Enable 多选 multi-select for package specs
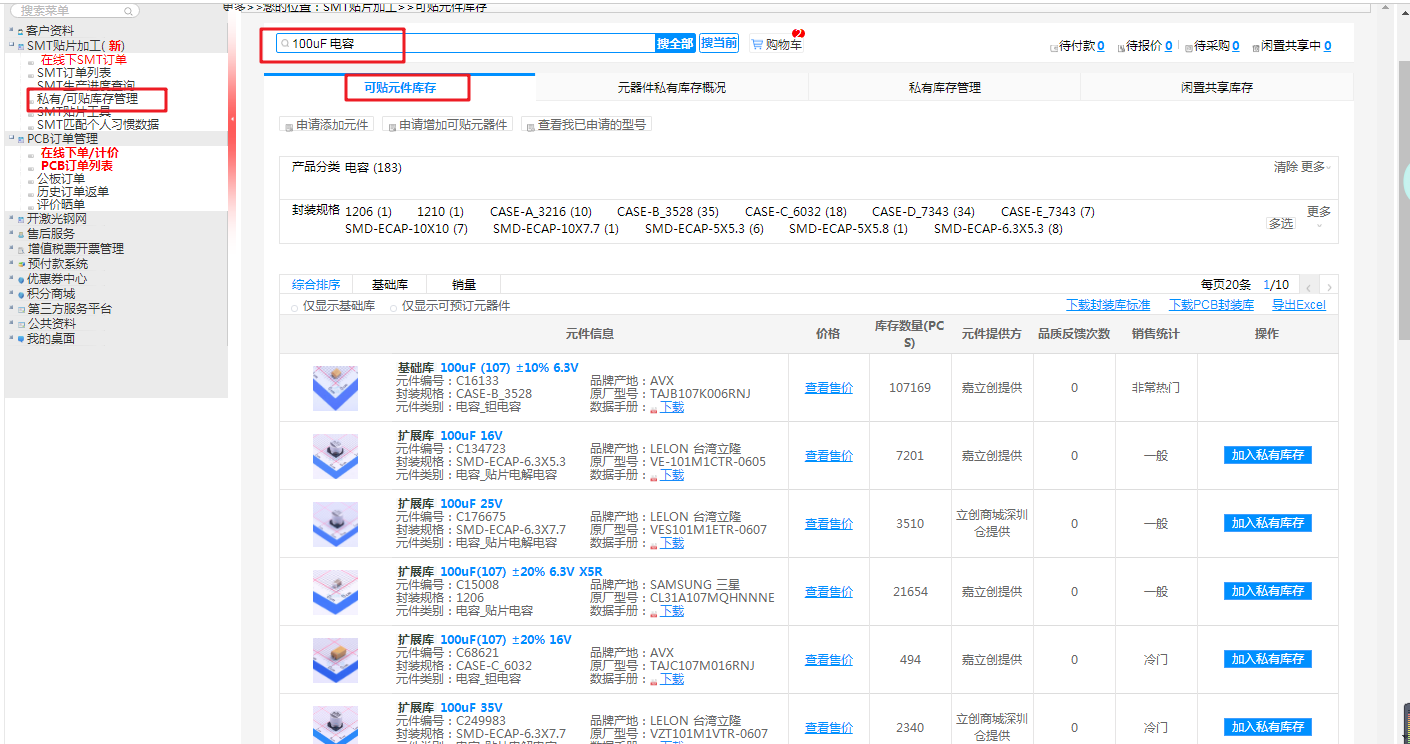The width and height of the screenshot is (1410, 744). coord(1280,224)
